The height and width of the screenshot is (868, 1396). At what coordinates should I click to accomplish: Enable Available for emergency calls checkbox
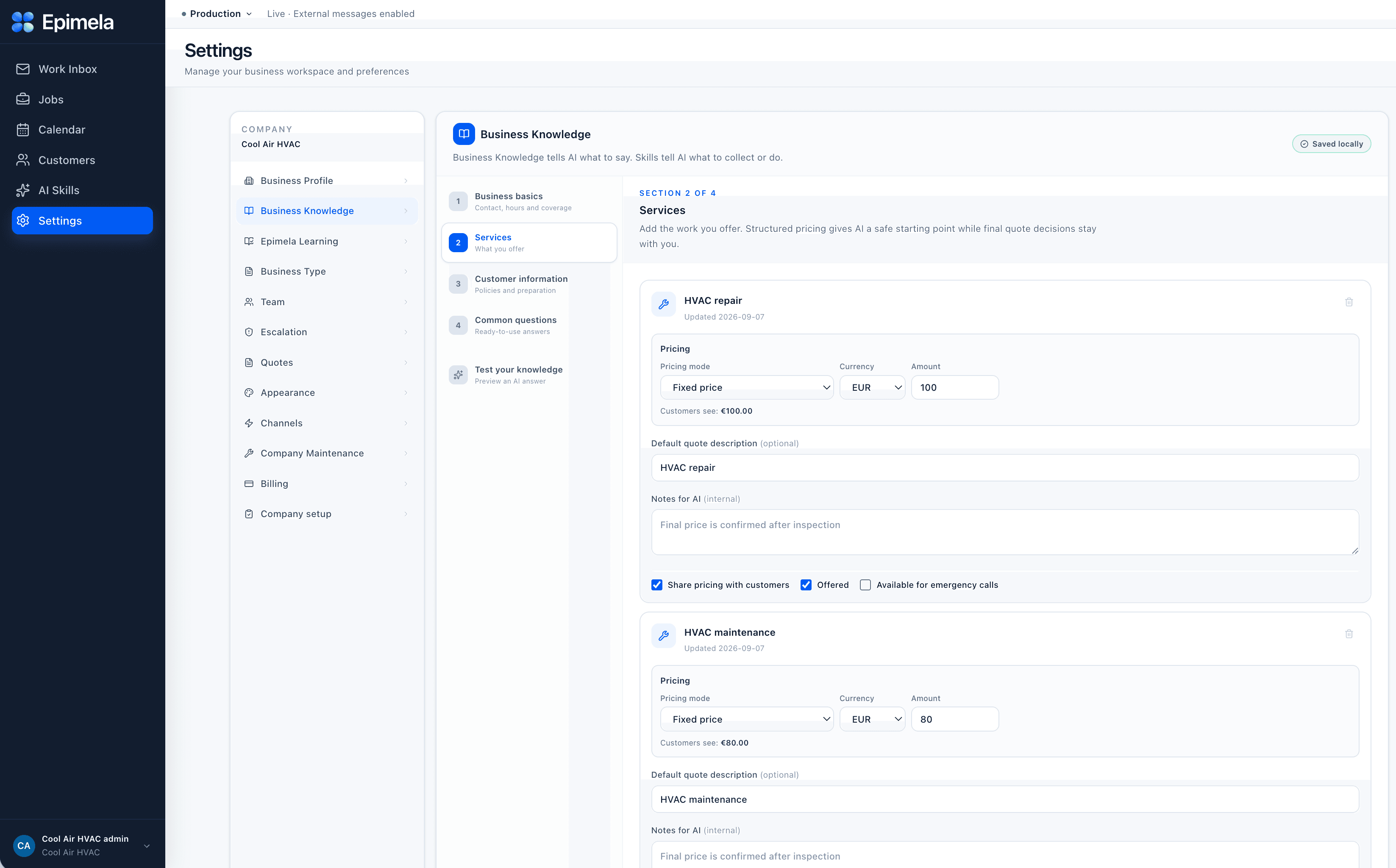point(865,585)
